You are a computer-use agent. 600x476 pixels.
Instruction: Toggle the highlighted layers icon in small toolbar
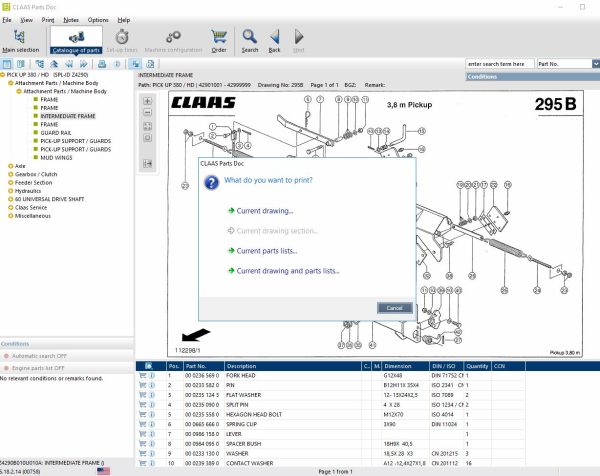135,64
